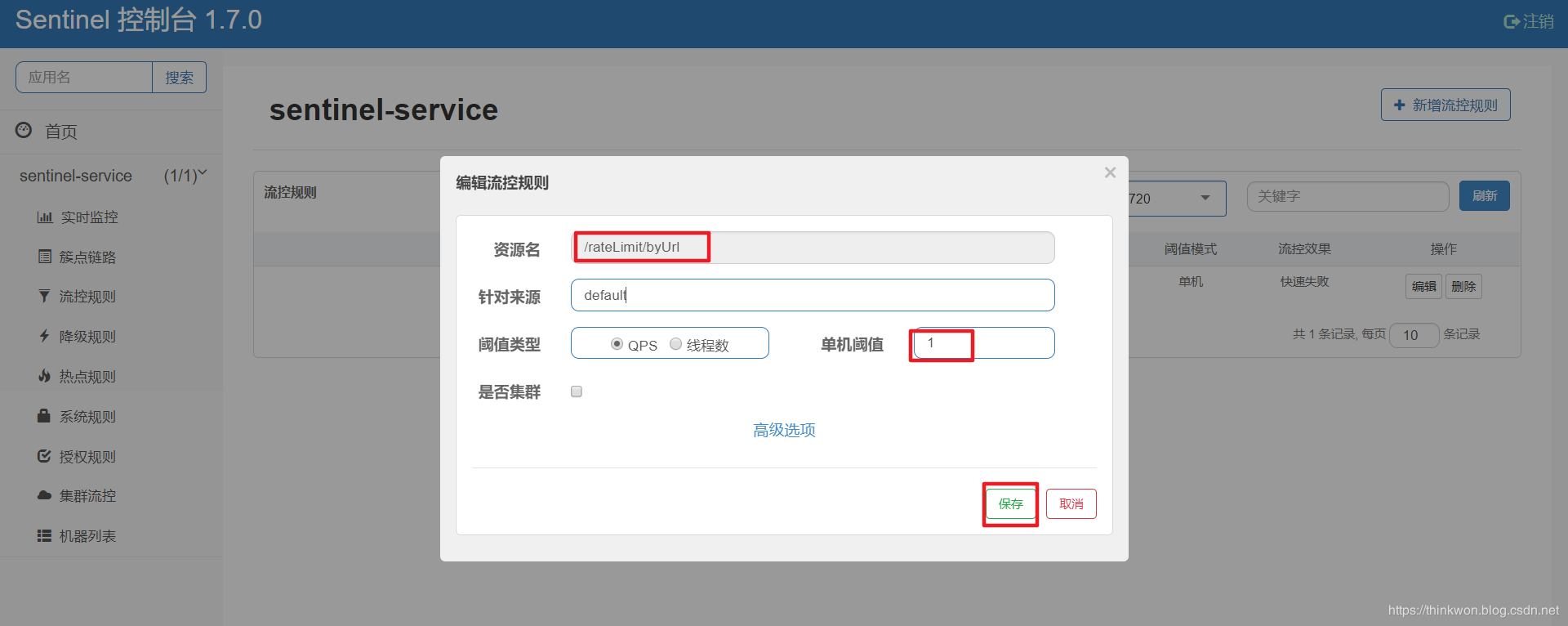Click the flame icon for 热点规则
This screenshot has width=1568, height=626.
44,376
